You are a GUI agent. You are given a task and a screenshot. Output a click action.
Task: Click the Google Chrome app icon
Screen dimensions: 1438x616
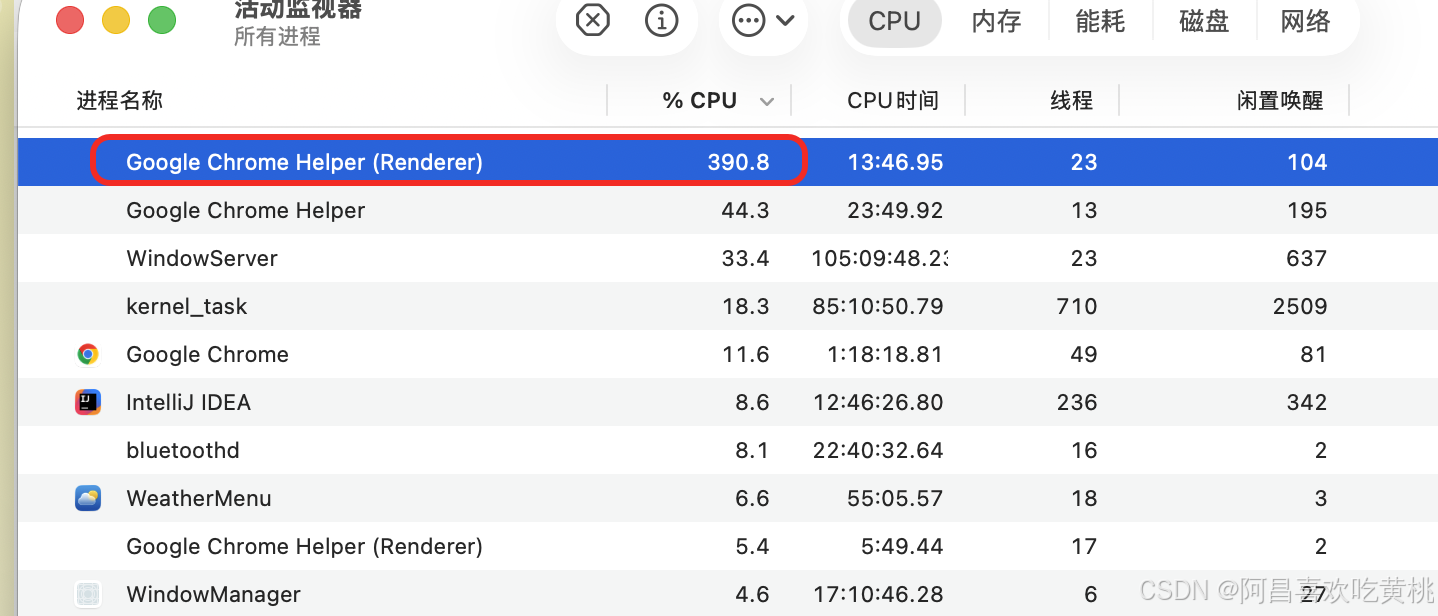[88, 354]
